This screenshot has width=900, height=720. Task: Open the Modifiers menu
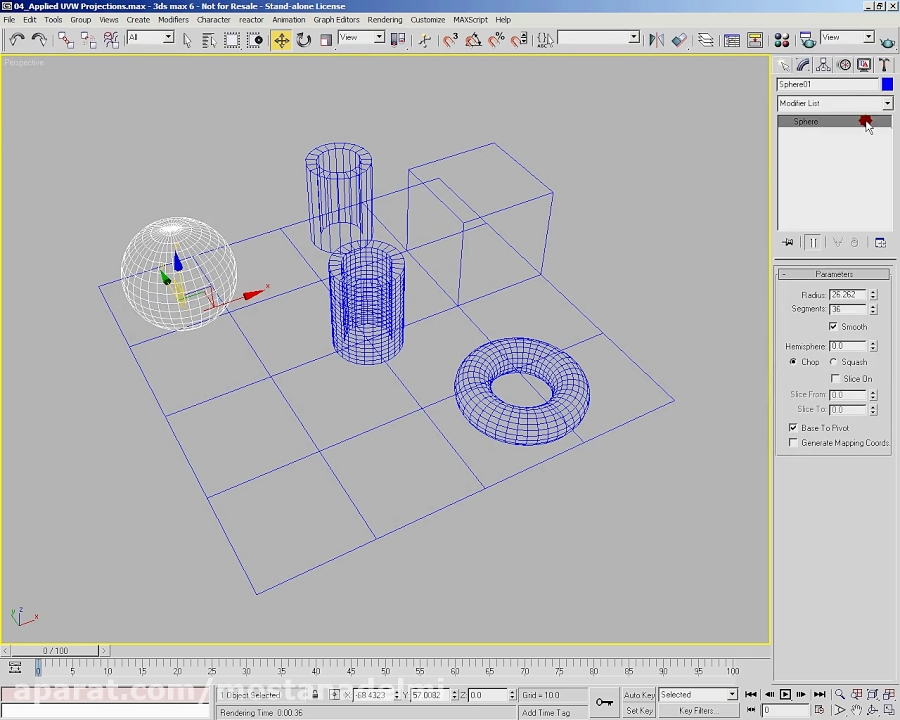coord(173,19)
